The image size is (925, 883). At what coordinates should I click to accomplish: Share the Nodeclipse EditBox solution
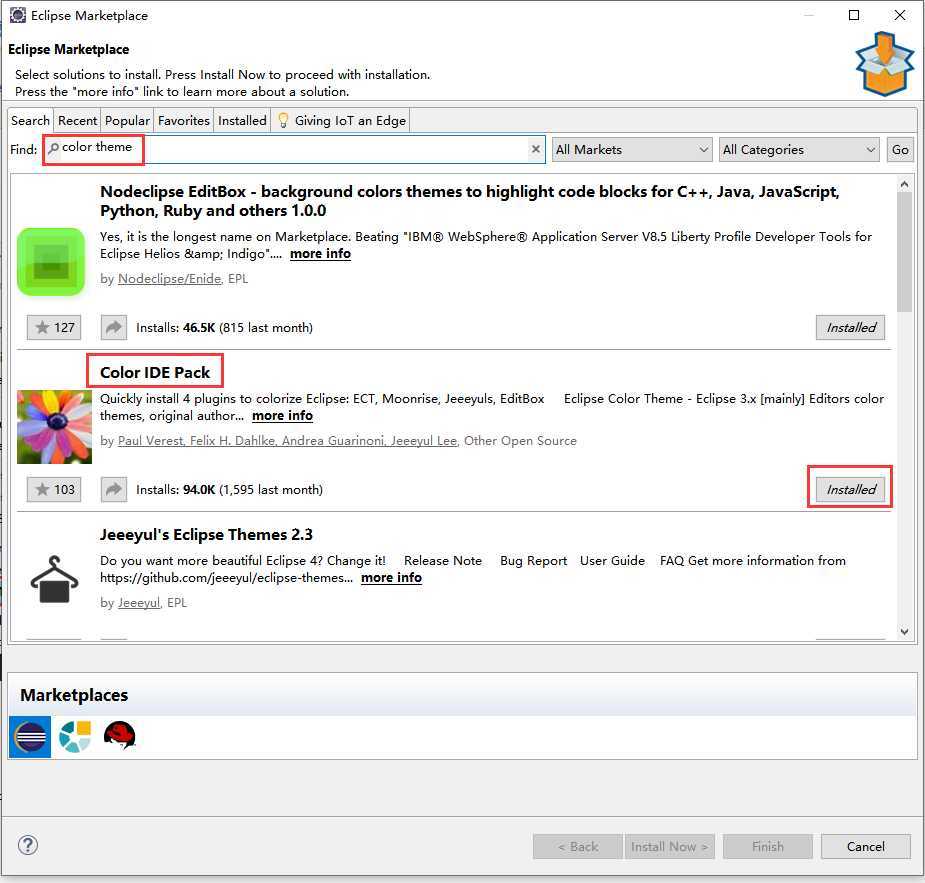(114, 327)
